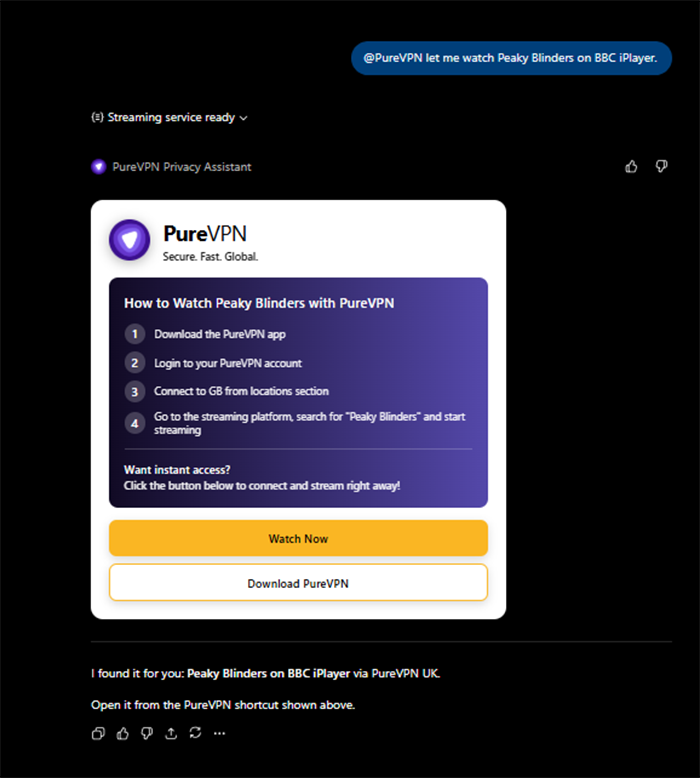Share the response with the upload icon
The width and height of the screenshot is (700, 778).
point(171,733)
